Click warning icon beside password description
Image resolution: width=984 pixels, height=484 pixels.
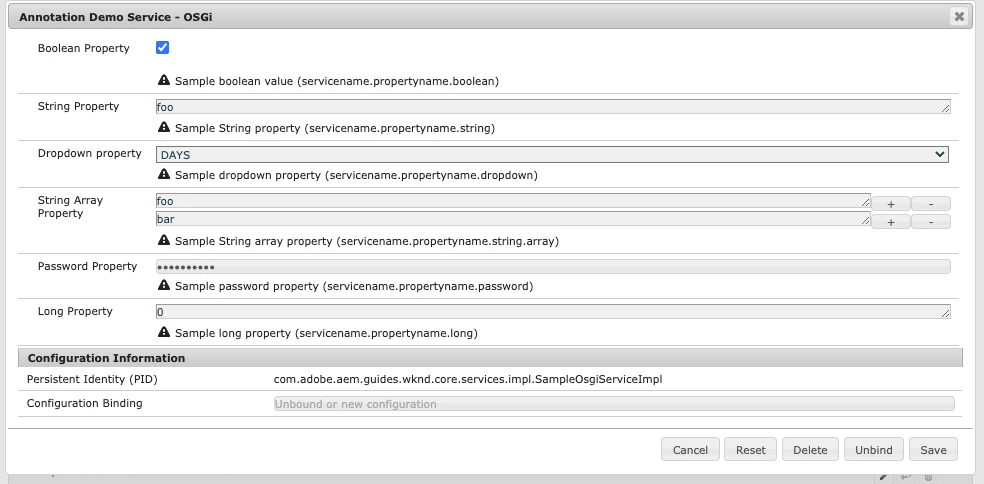click(x=164, y=285)
